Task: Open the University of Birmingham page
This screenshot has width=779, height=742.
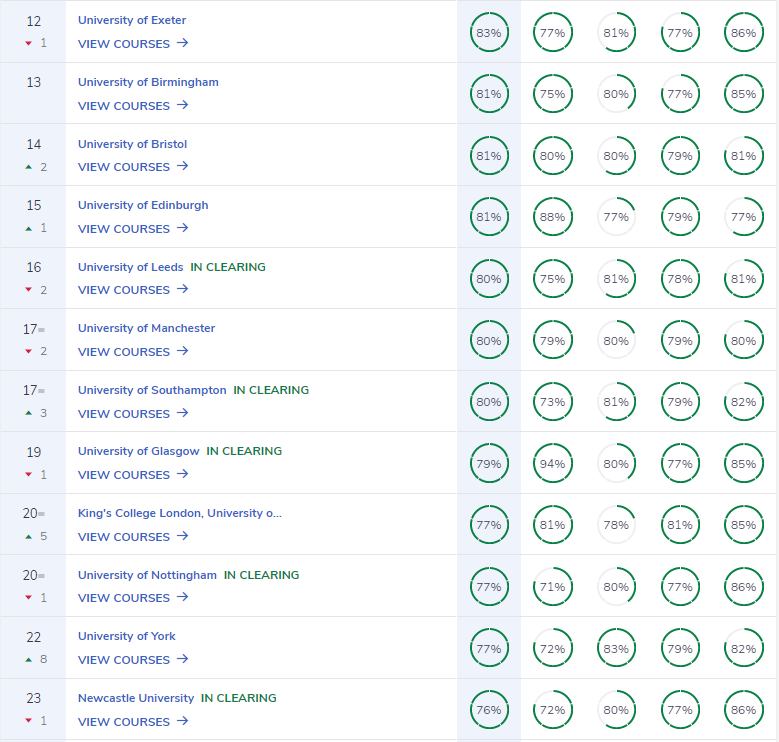Action: pyautogui.click(x=148, y=82)
